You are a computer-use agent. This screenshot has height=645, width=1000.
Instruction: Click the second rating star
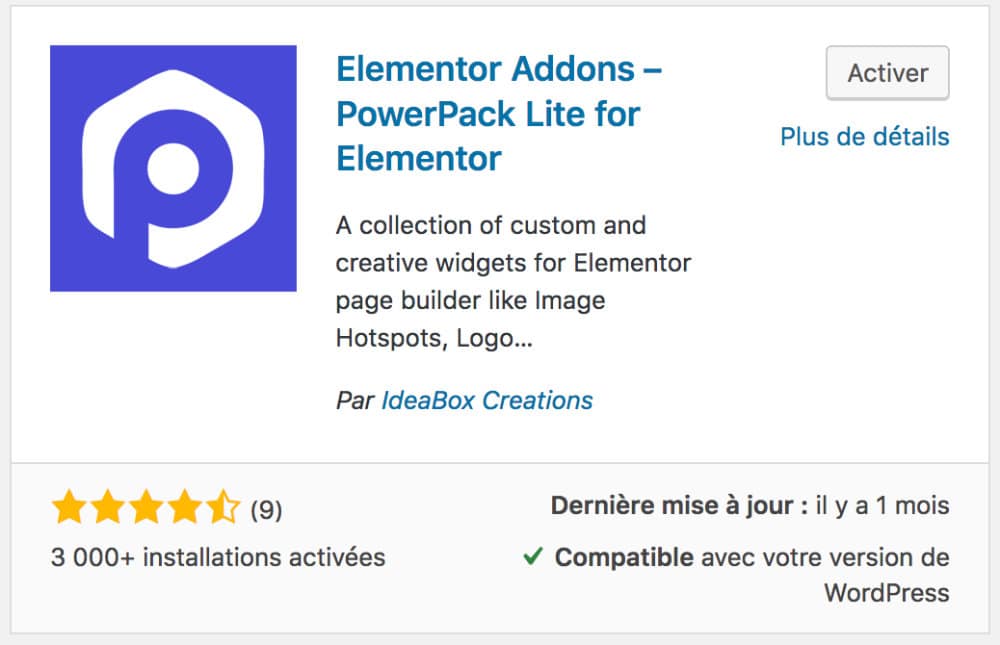[108, 507]
